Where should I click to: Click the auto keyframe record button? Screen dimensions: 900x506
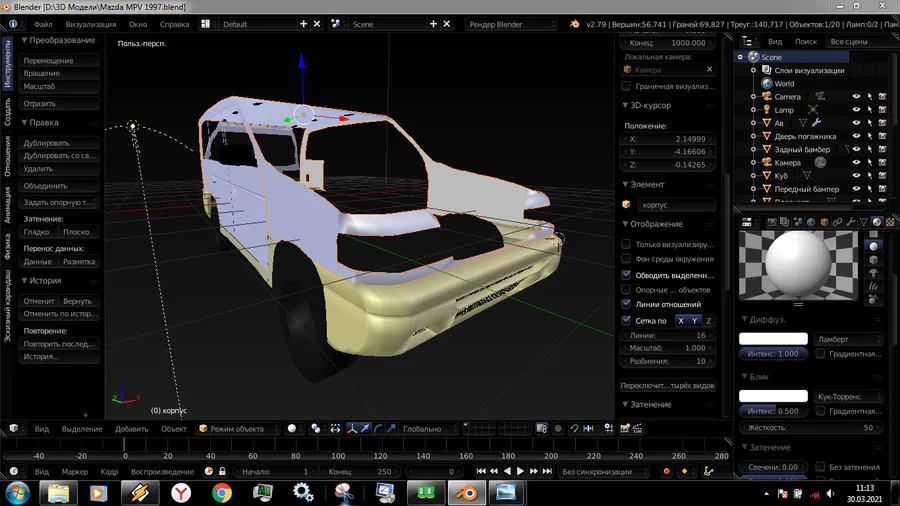(x=666, y=472)
